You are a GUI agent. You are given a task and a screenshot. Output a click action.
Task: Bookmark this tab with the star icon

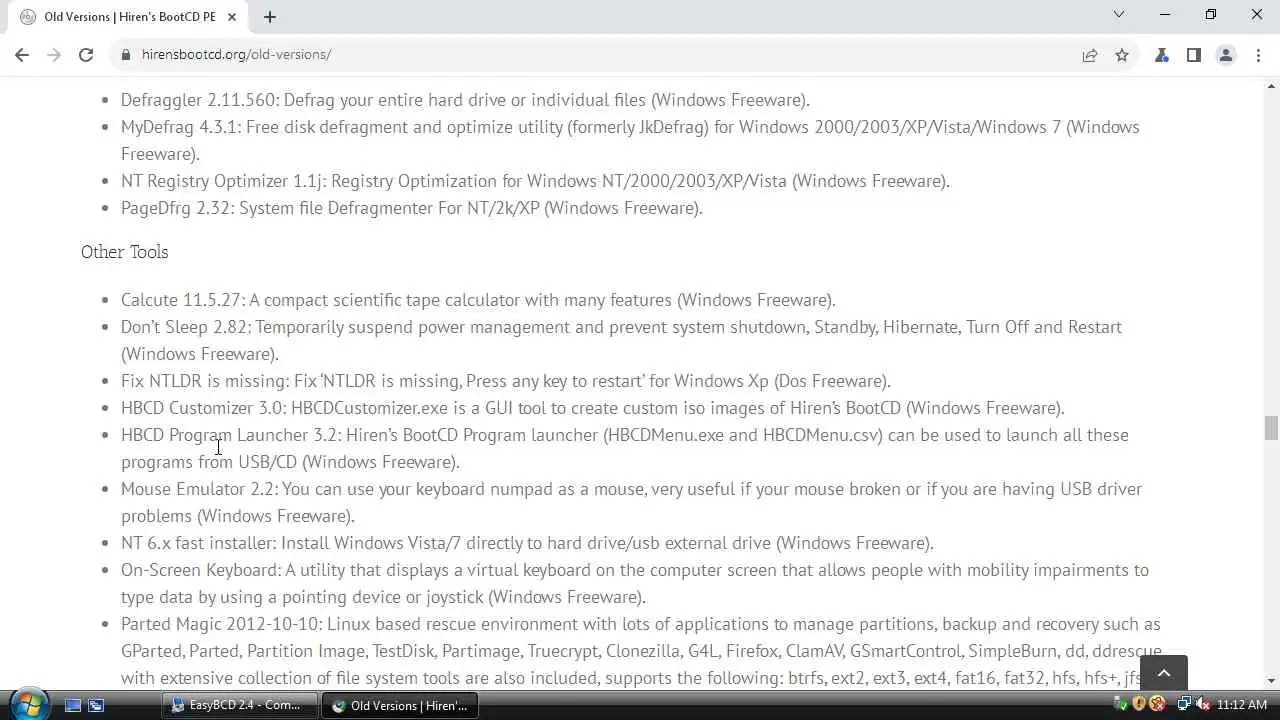(1122, 55)
